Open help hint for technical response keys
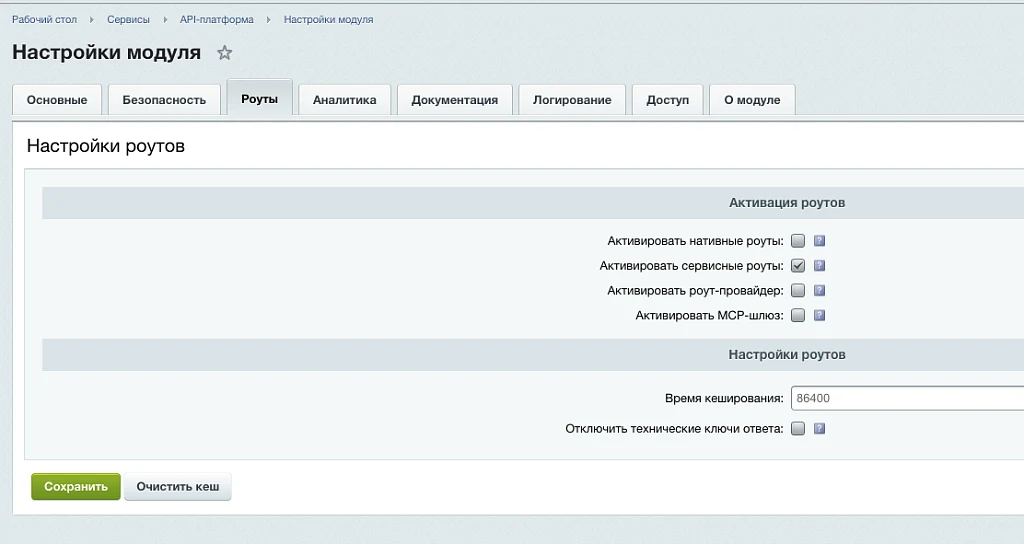 coord(820,429)
